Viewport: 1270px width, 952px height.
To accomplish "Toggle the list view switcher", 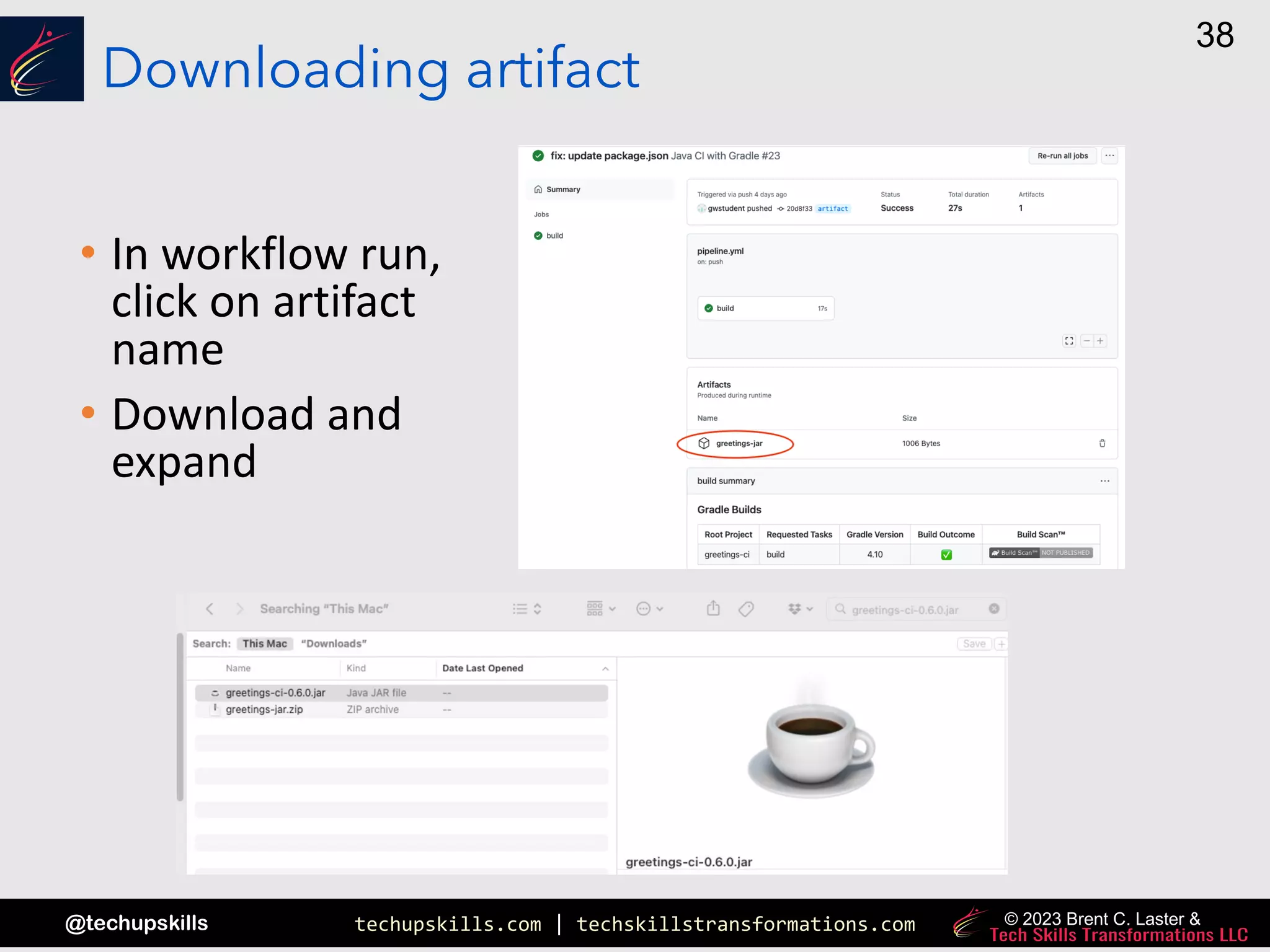I will point(527,609).
